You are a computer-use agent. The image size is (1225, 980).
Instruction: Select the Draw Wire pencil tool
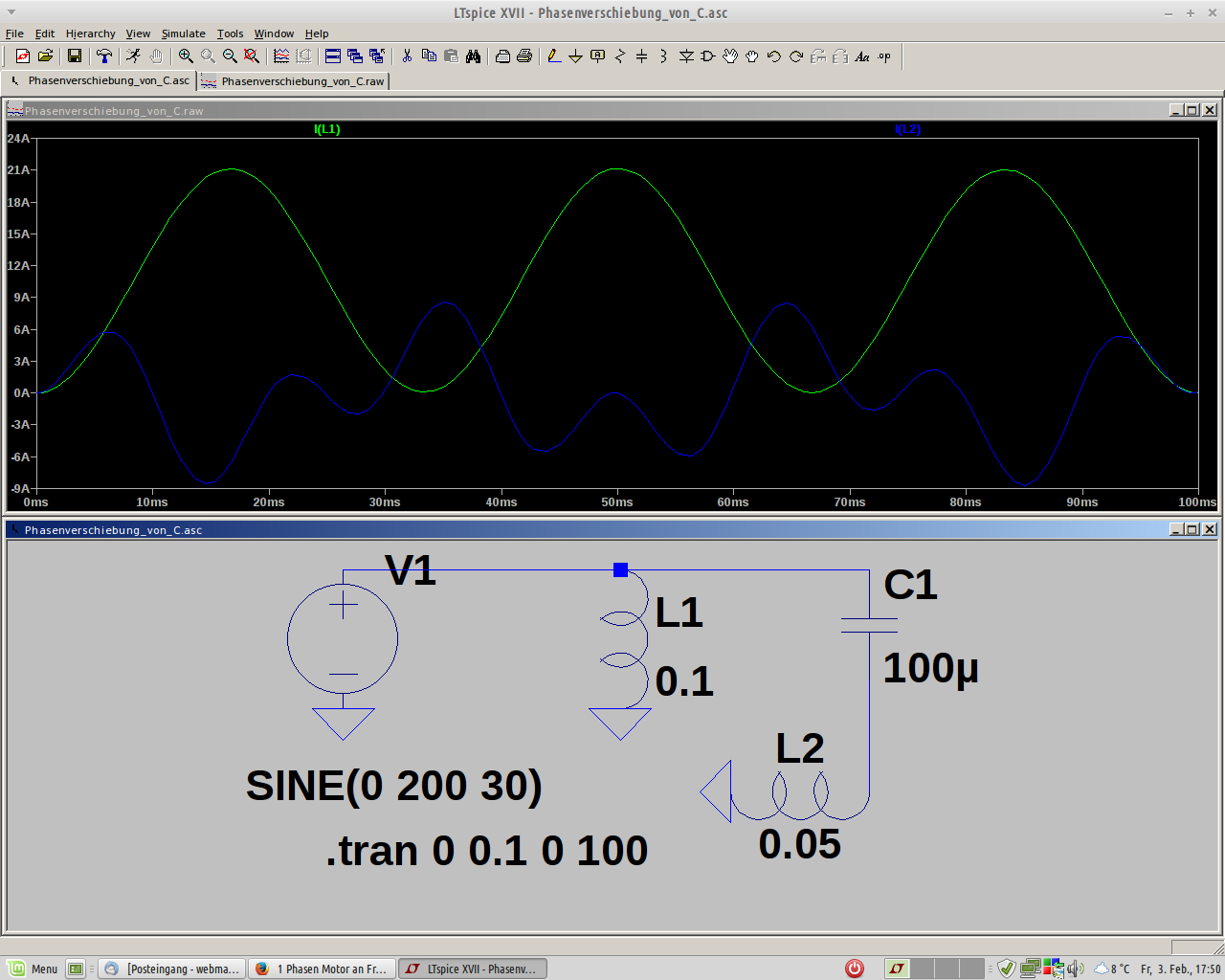554,56
